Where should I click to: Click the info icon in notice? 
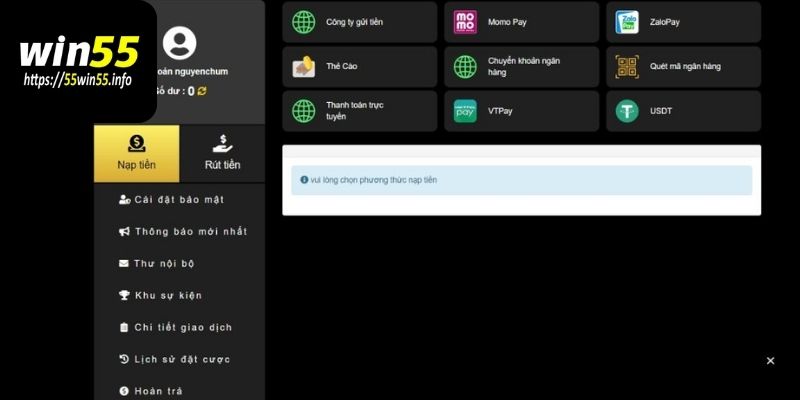304,180
